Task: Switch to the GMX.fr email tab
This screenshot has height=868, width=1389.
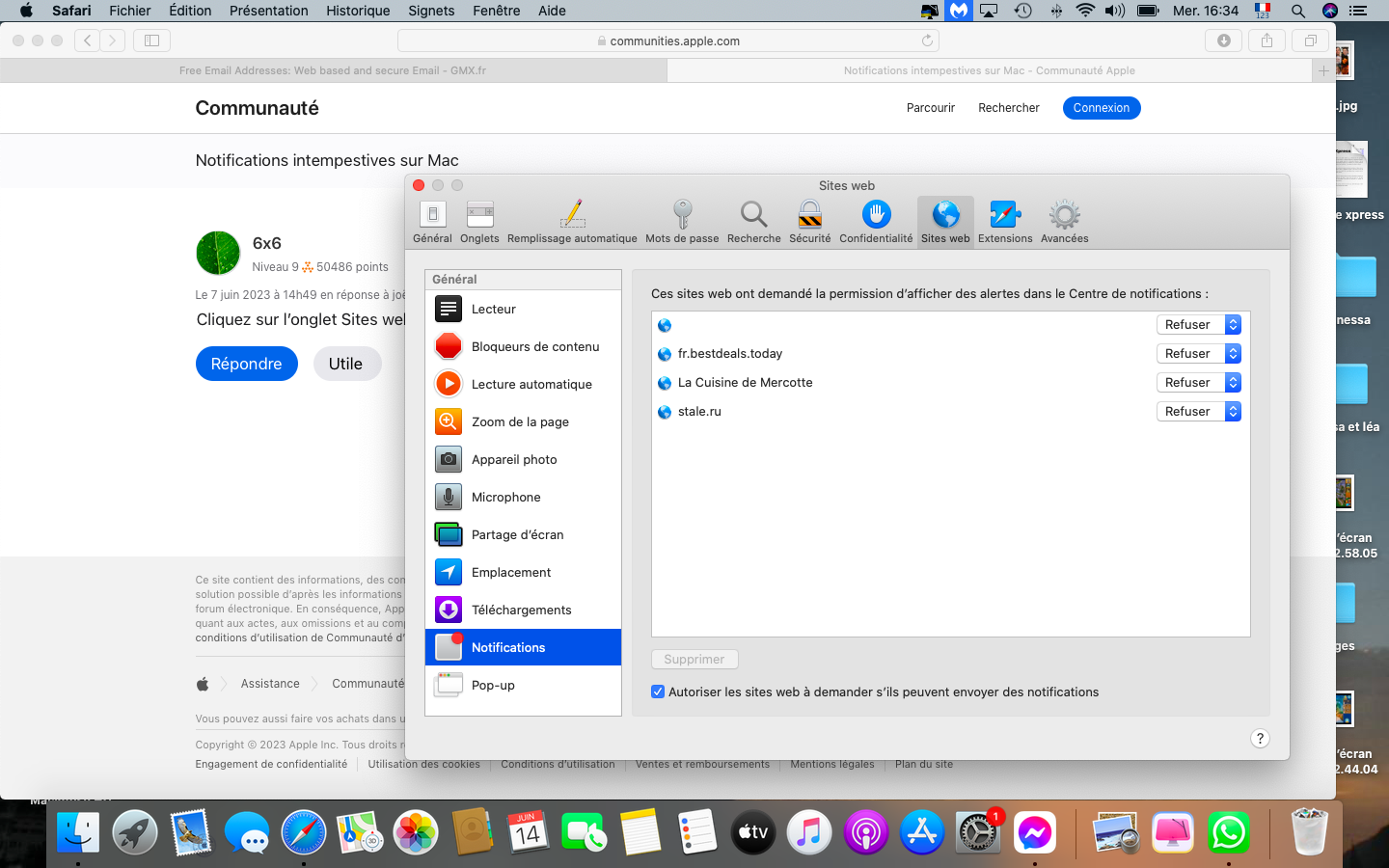Action: coord(333,70)
